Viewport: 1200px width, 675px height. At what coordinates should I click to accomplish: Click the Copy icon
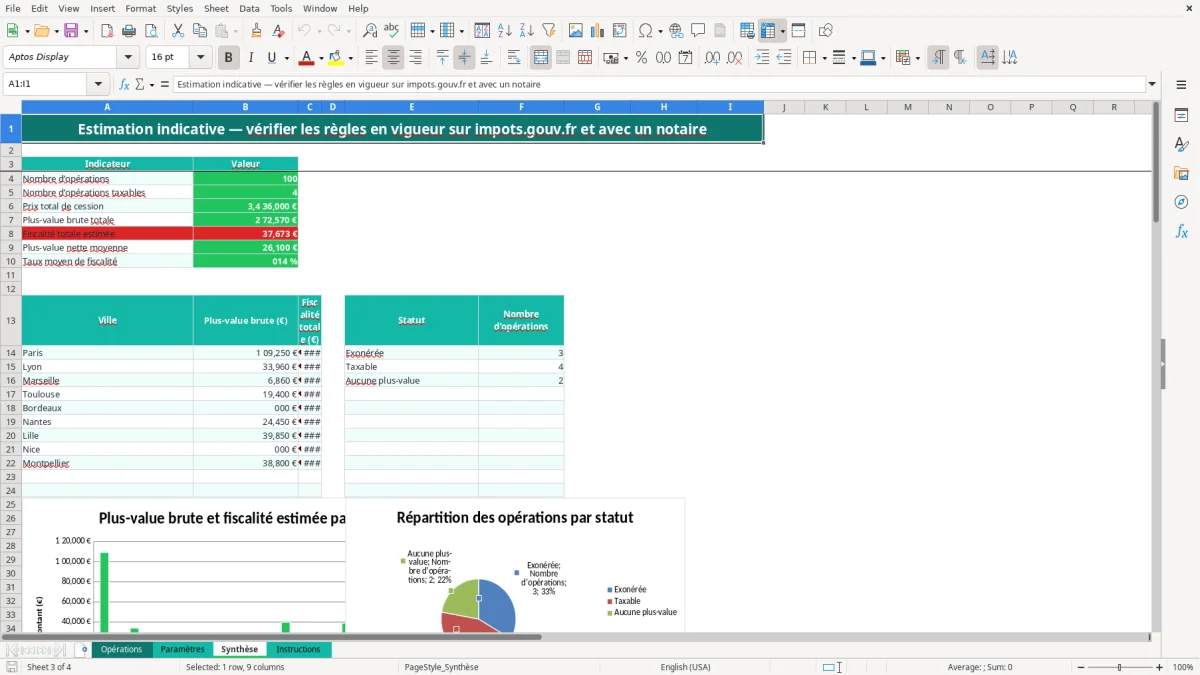[x=199, y=31]
